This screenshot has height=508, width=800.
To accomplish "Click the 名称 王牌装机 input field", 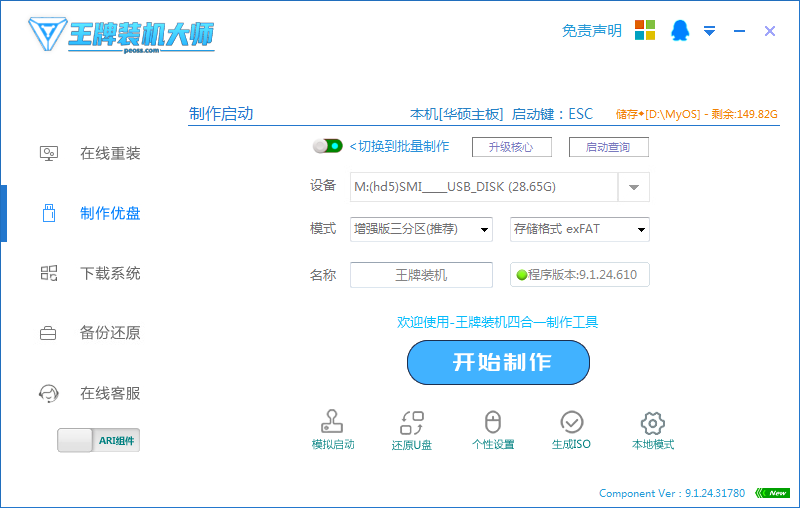I will (421, 275).
